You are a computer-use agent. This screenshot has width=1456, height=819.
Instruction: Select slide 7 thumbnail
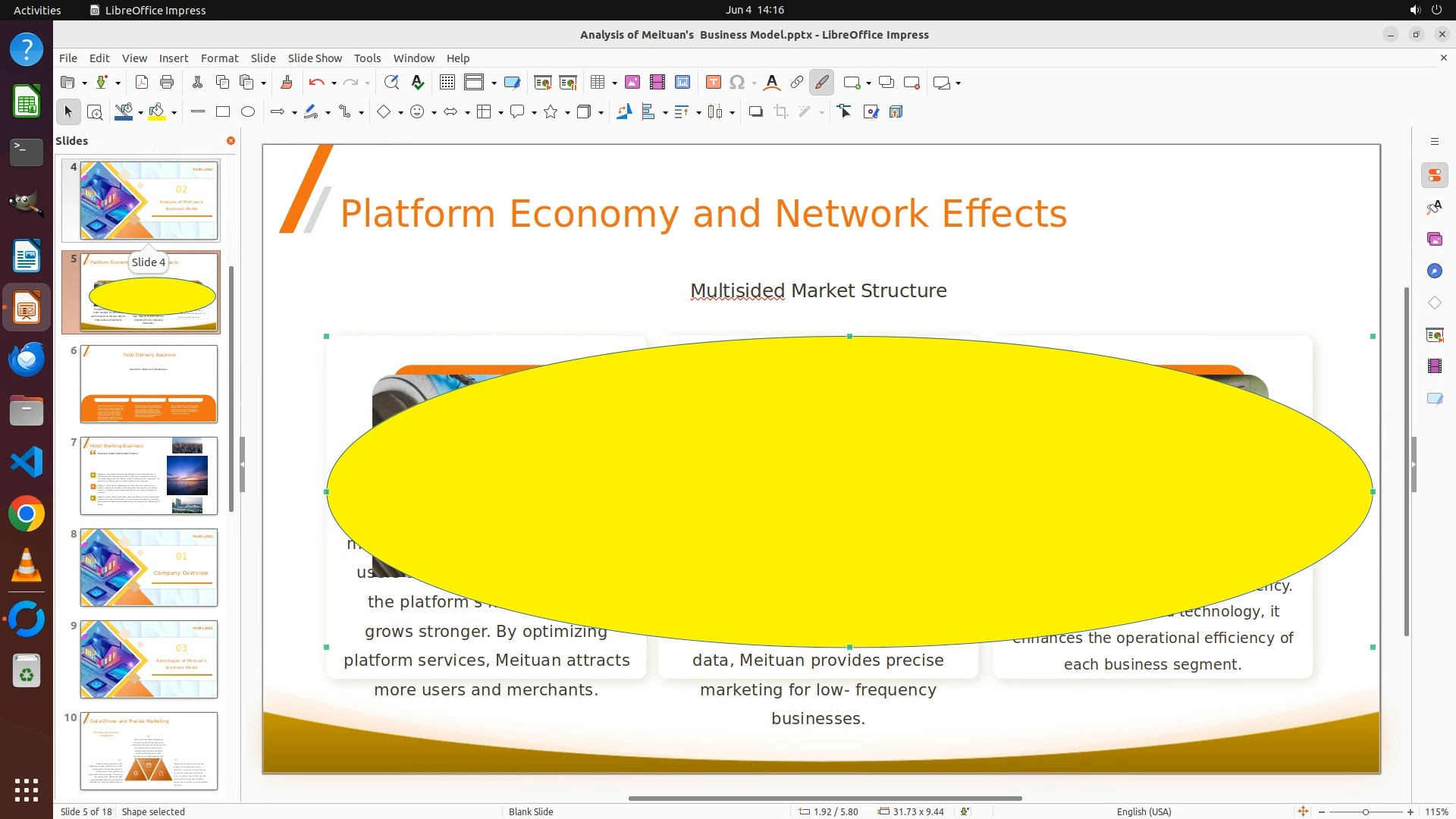pyautogui.click(x=149, y=476)
